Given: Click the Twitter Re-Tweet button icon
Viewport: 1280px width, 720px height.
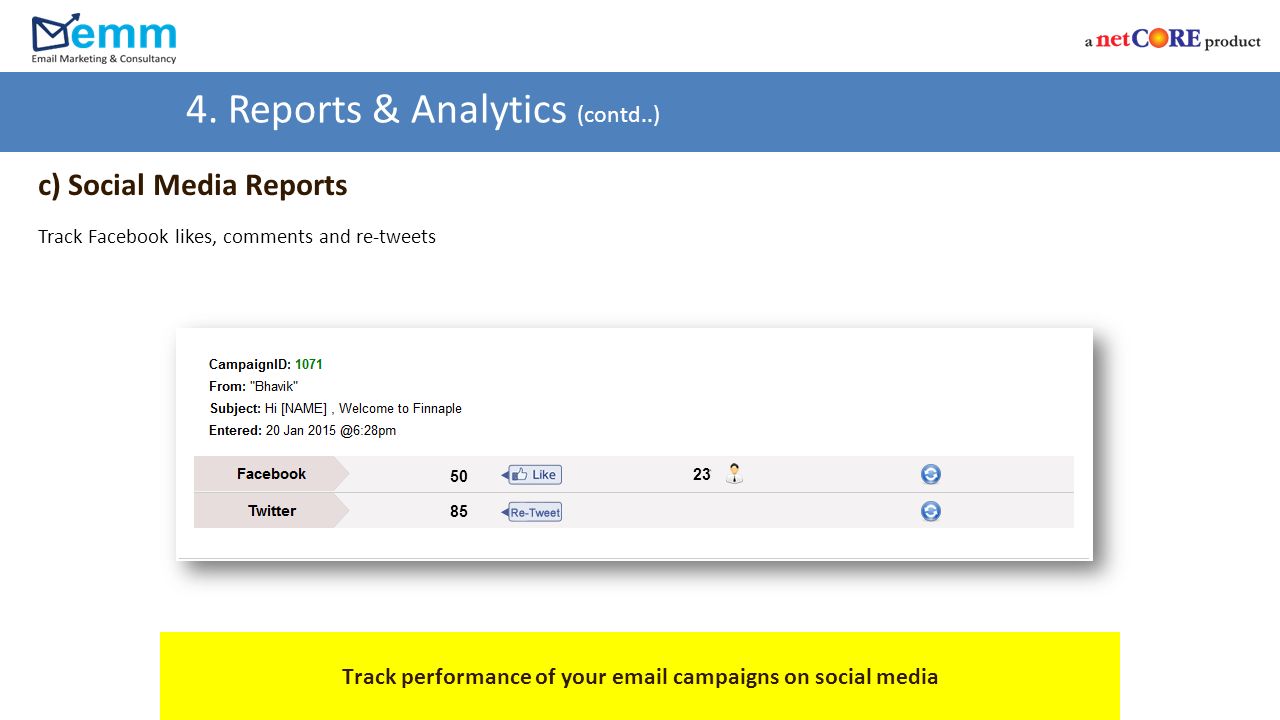Looking at the screenshot, I should 532,512.
